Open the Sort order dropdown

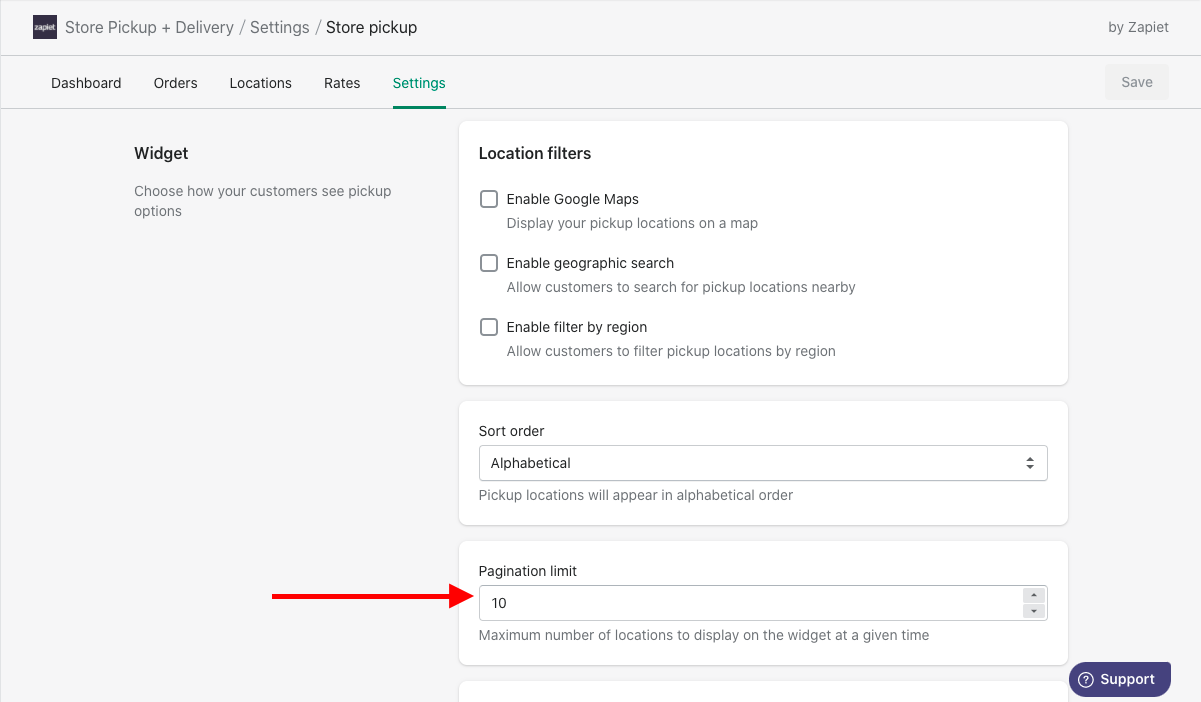763,463
